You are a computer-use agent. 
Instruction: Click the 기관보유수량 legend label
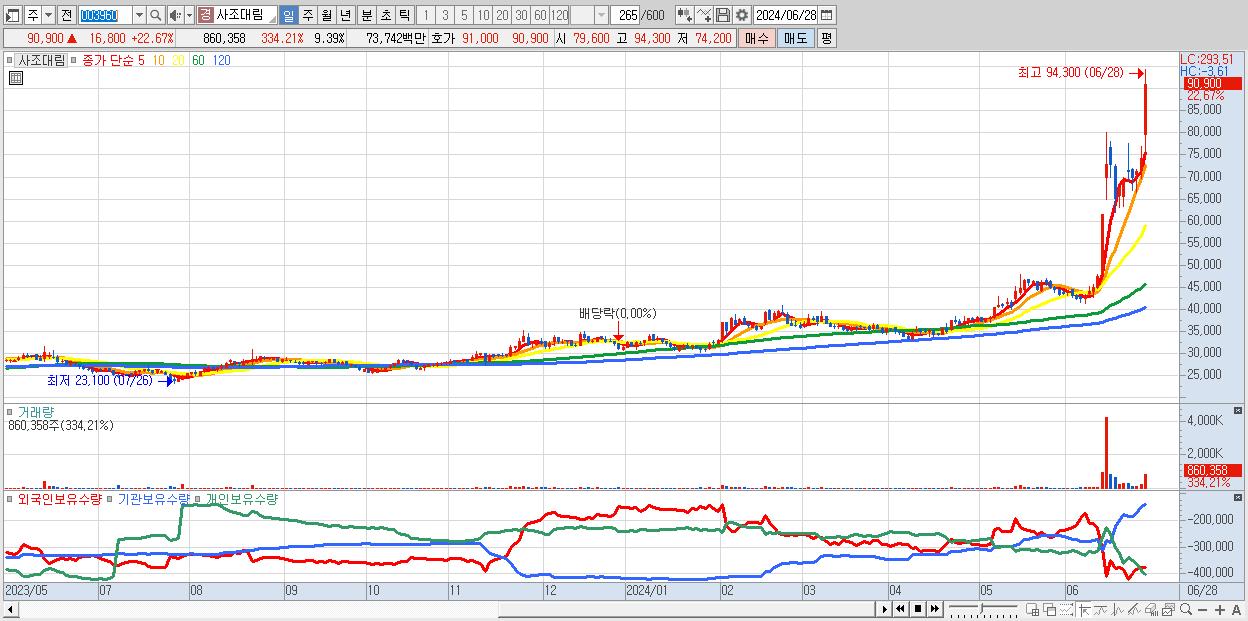click(x=154, y=498)
